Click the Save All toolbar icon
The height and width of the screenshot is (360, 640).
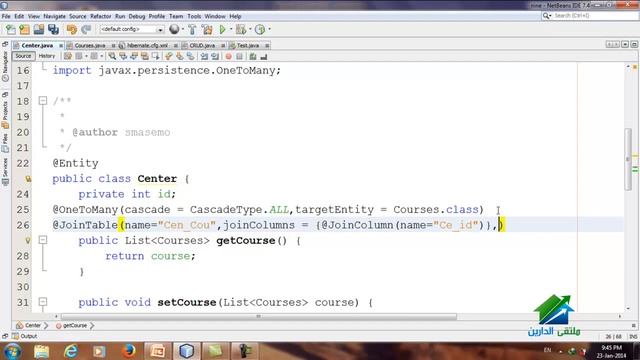tap(53, 29)
